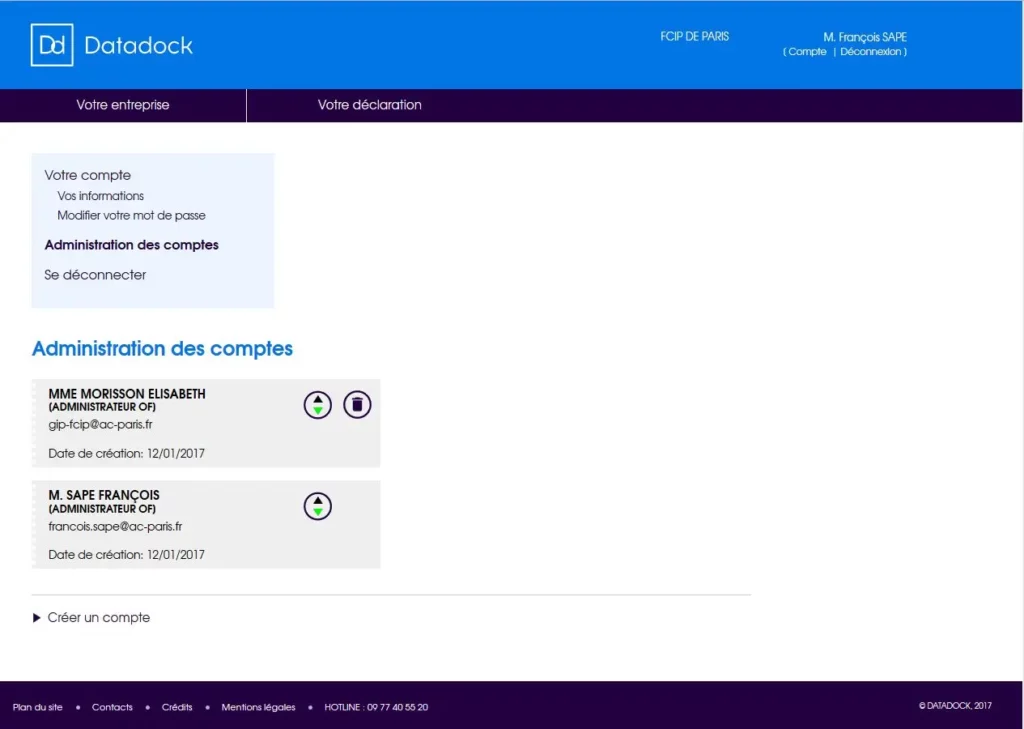1024x729 pixels.
Task: Delete Mme Morisson Elisabeth account trash icon
Action: pos(357,405)
